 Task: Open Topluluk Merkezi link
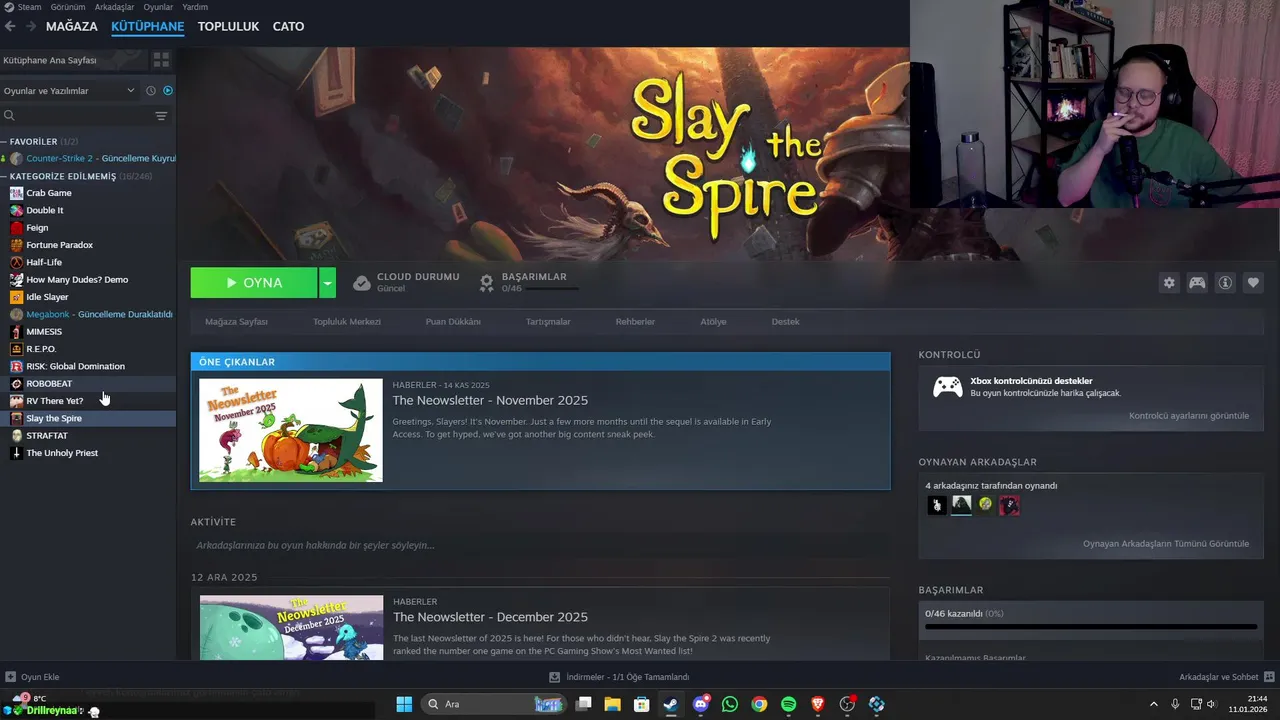coord(347,322)
